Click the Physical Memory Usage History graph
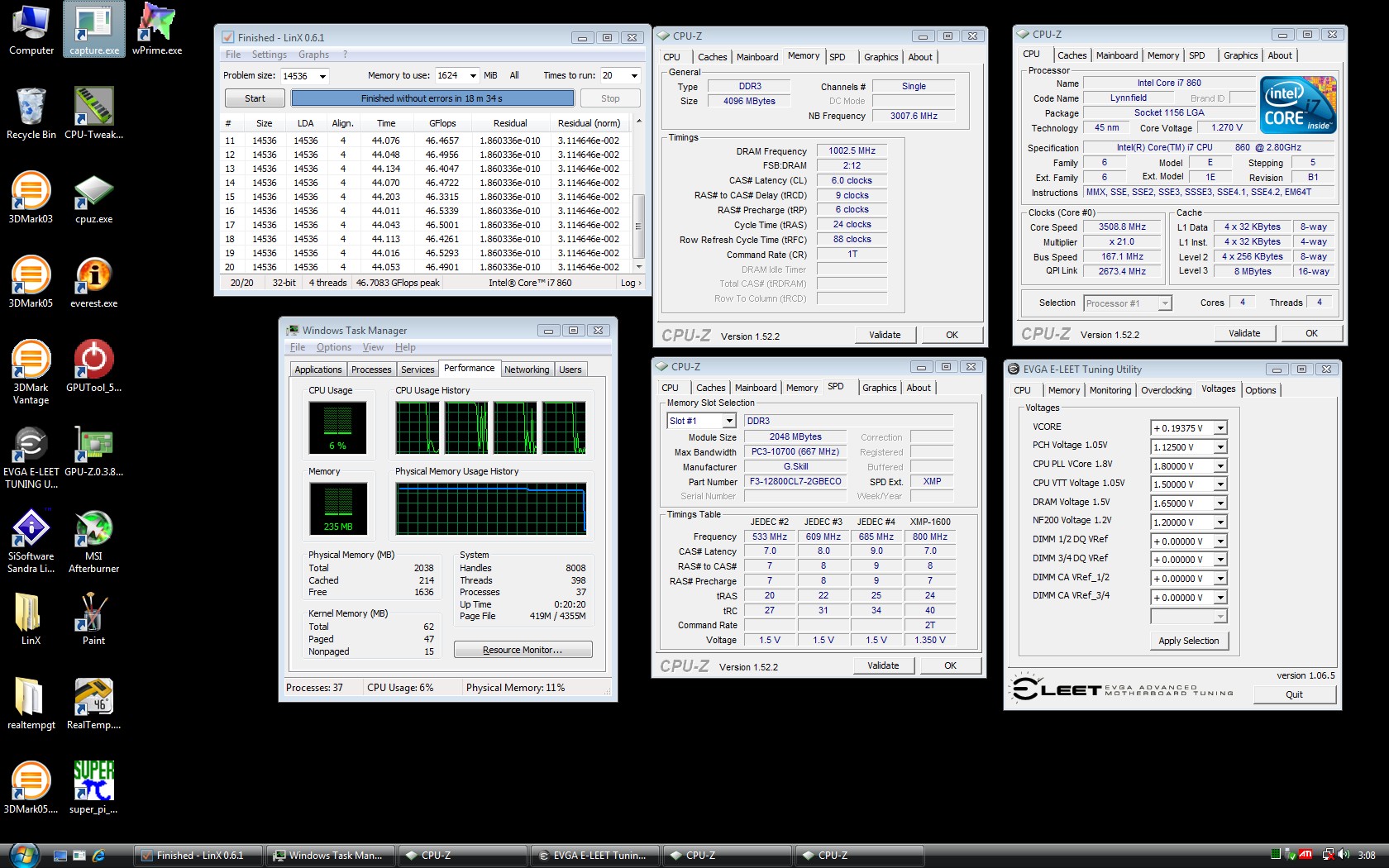Image resolution: width=1389 pixels, height=868 pixels. click(x=491, y=508)
